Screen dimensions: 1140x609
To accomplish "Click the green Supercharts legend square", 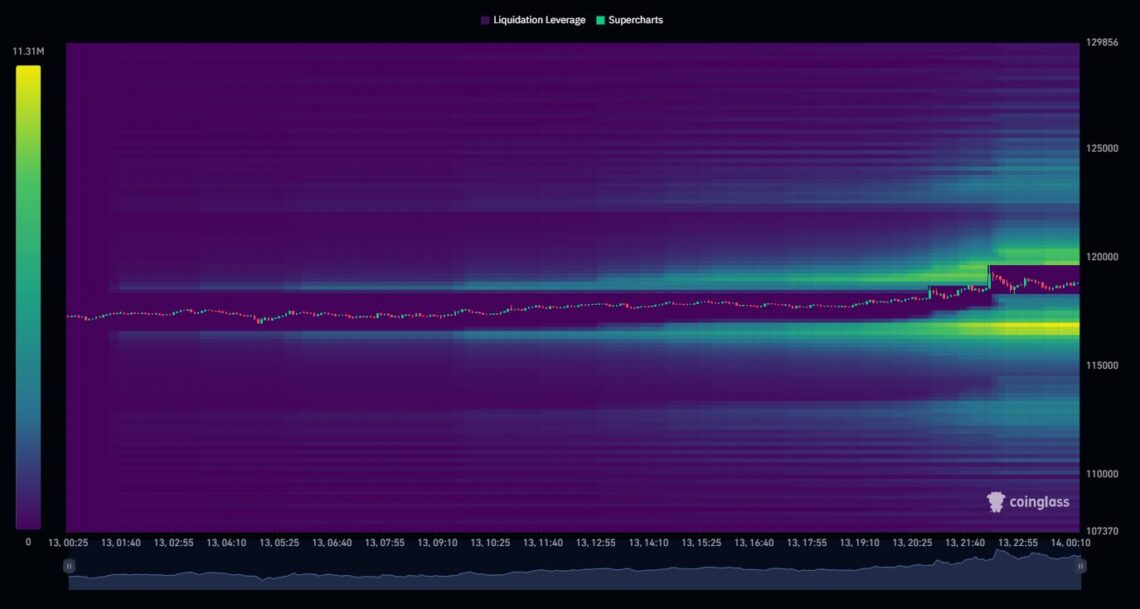I will point(600,20).
